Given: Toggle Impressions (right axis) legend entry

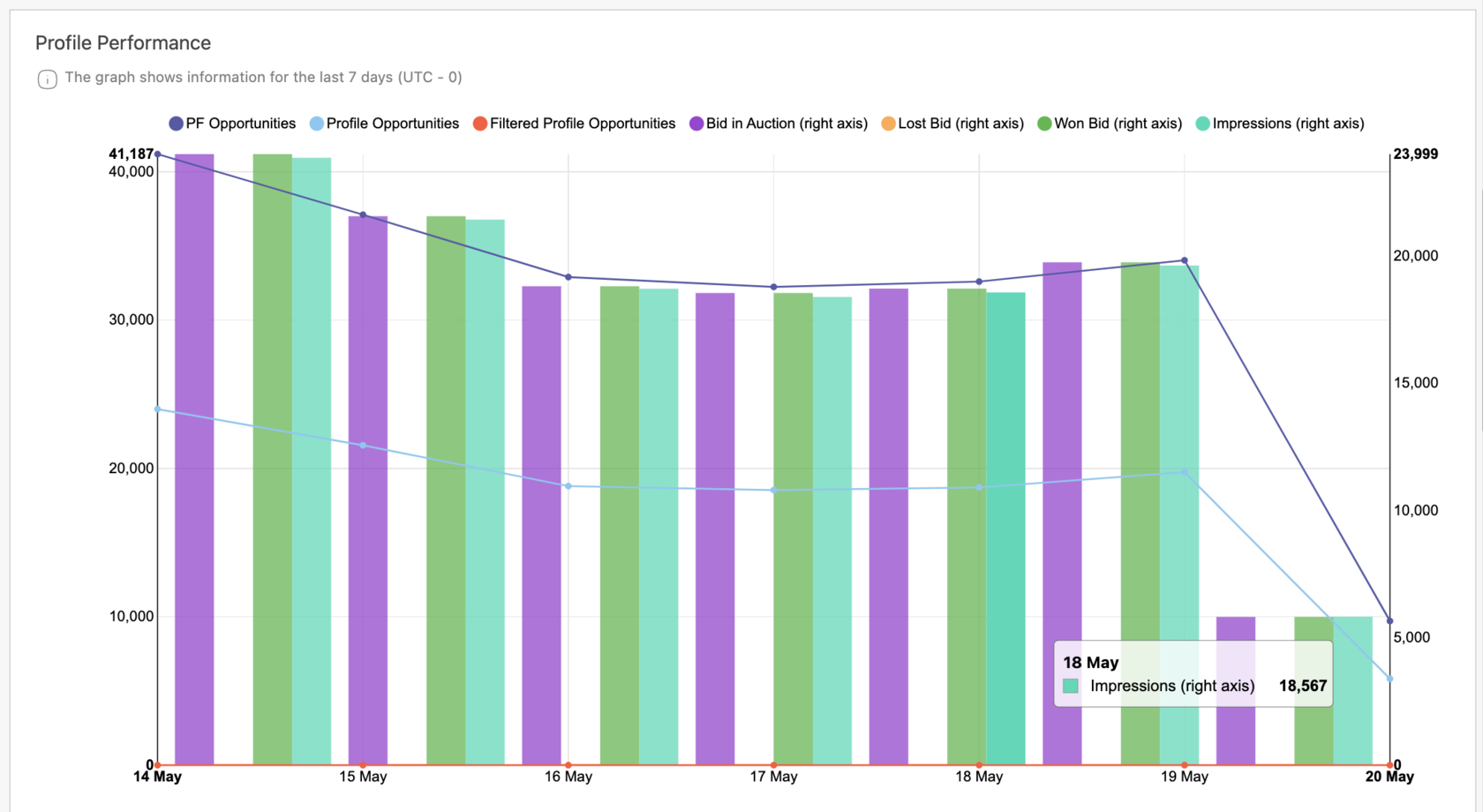Looking at the screenshot, I should pos(1280,124).
